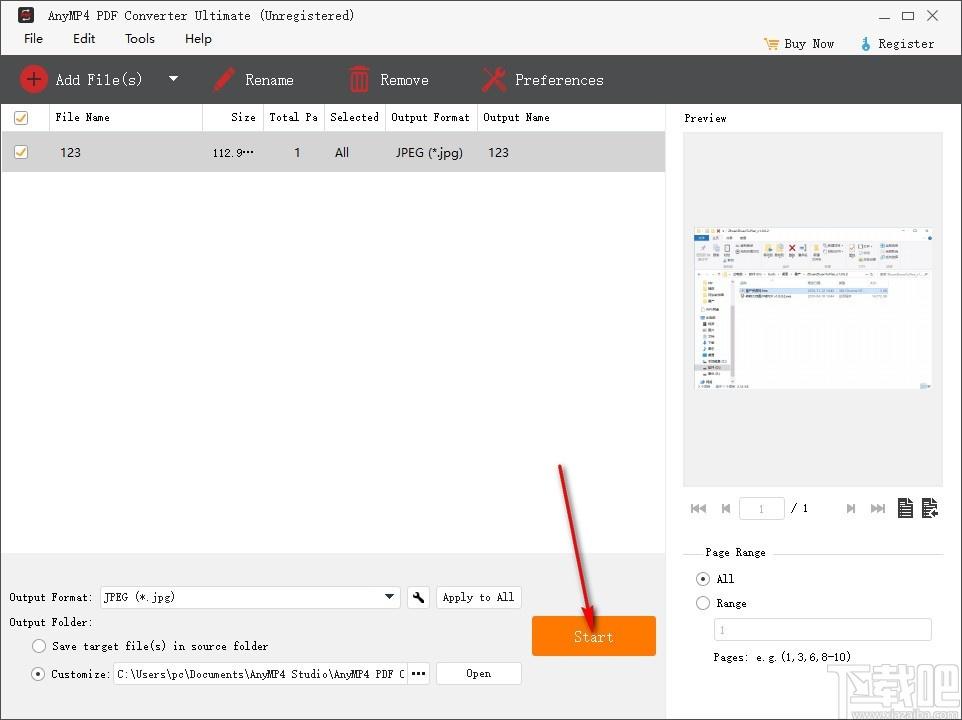Click the page range text field
The width and height of the screenshot is (962, 720).
coord(823,630)
